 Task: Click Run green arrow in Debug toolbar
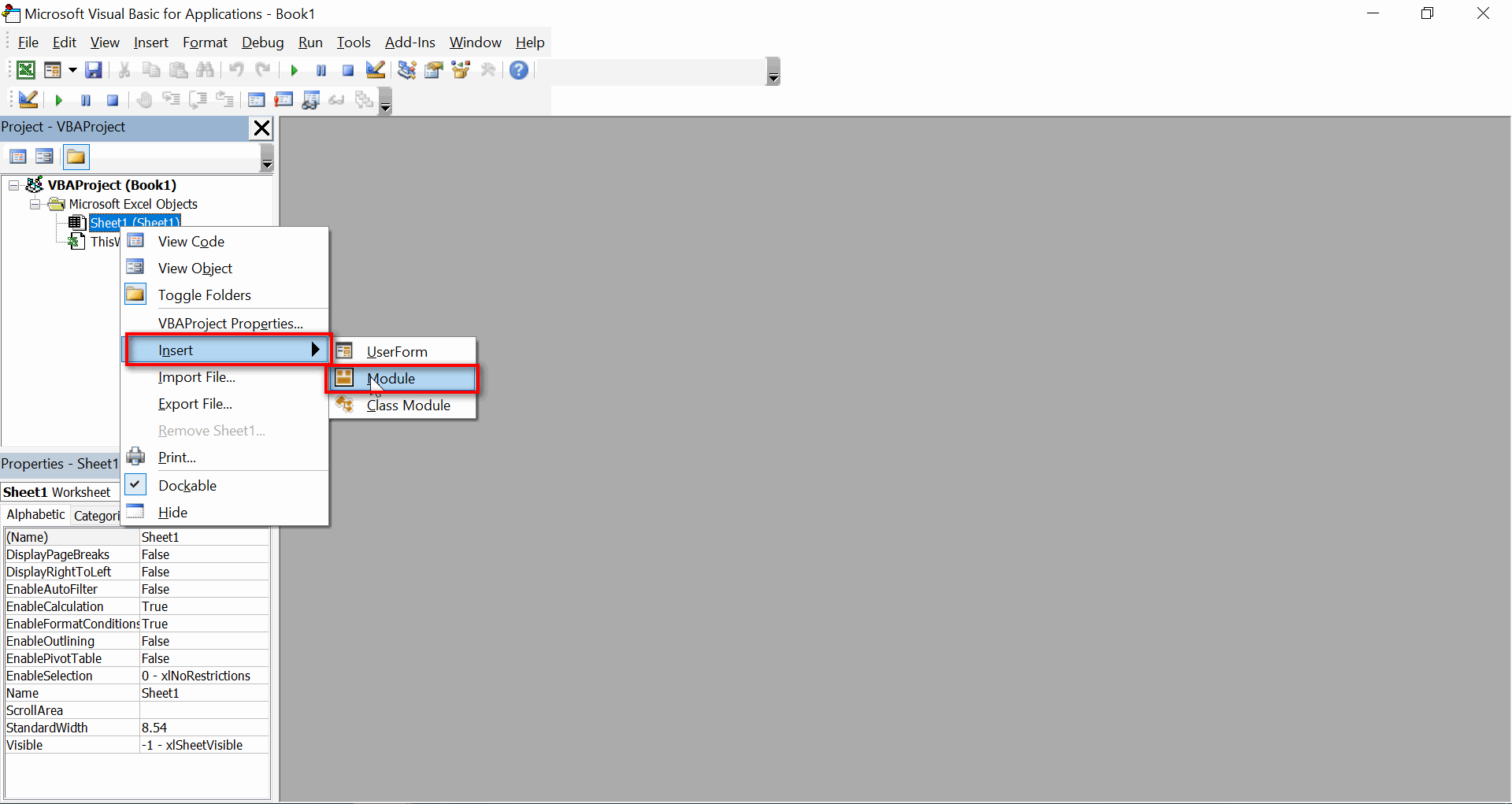tap(58, 100)
